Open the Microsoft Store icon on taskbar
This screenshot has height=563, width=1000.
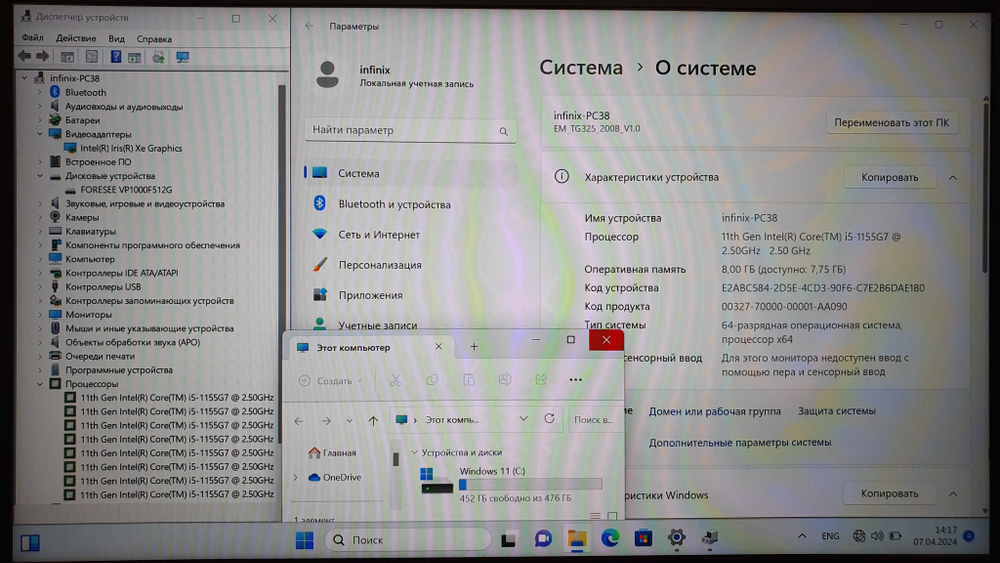[643, 539]
